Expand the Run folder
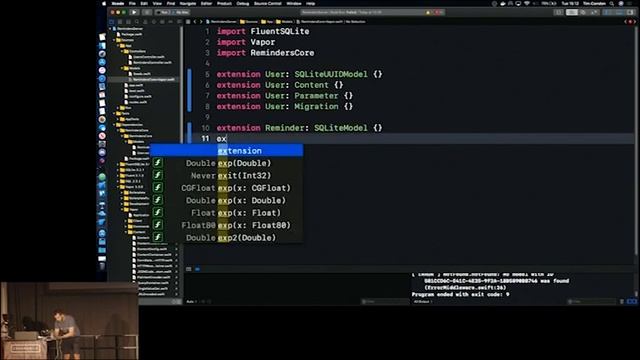 (x=118, y=108)
